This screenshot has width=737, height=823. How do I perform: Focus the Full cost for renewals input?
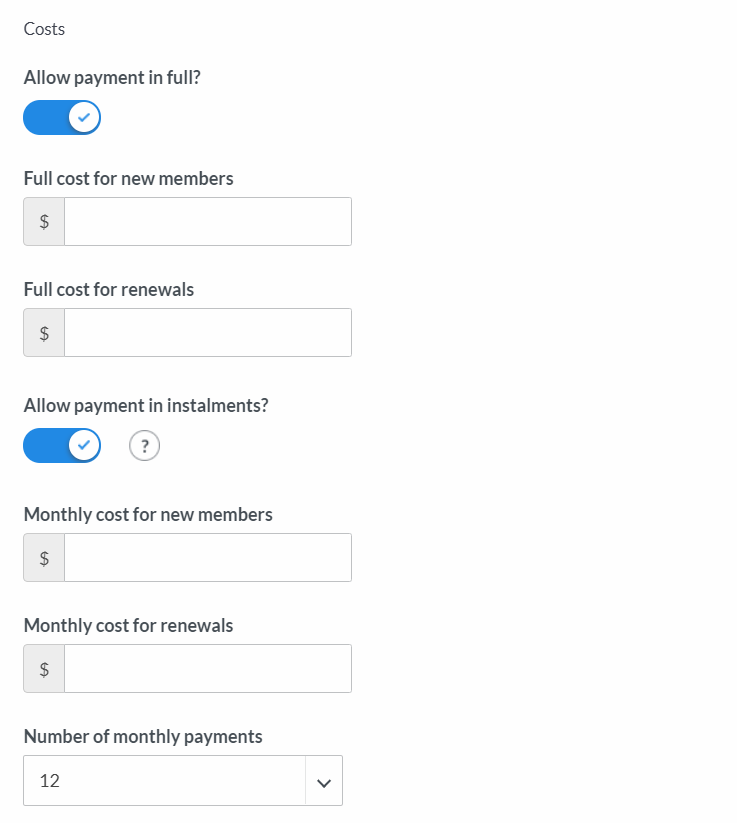coord(208,333)
